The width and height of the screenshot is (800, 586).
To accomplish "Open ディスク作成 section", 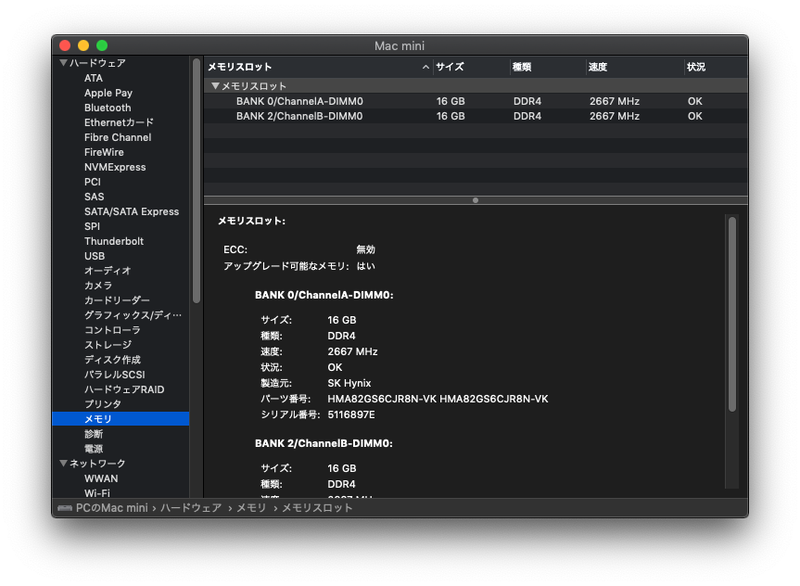I will pos(112,359).
